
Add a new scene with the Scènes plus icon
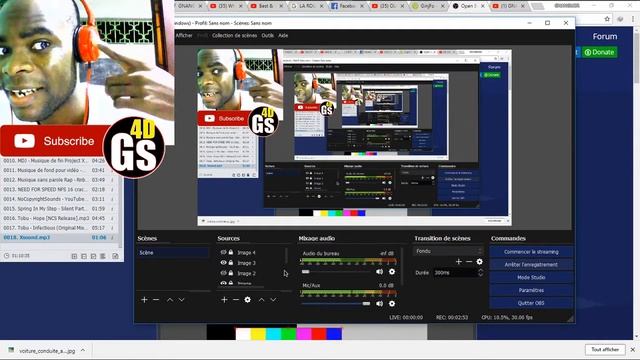[144, 300]
